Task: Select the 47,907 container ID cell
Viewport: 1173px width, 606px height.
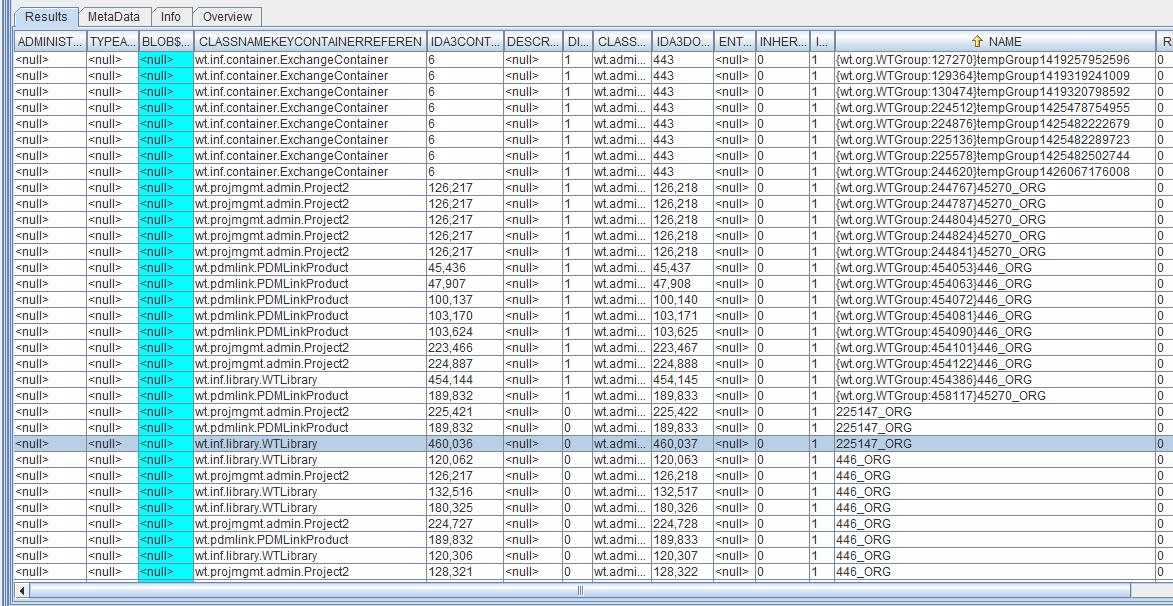Action: (x=465, y=284)
